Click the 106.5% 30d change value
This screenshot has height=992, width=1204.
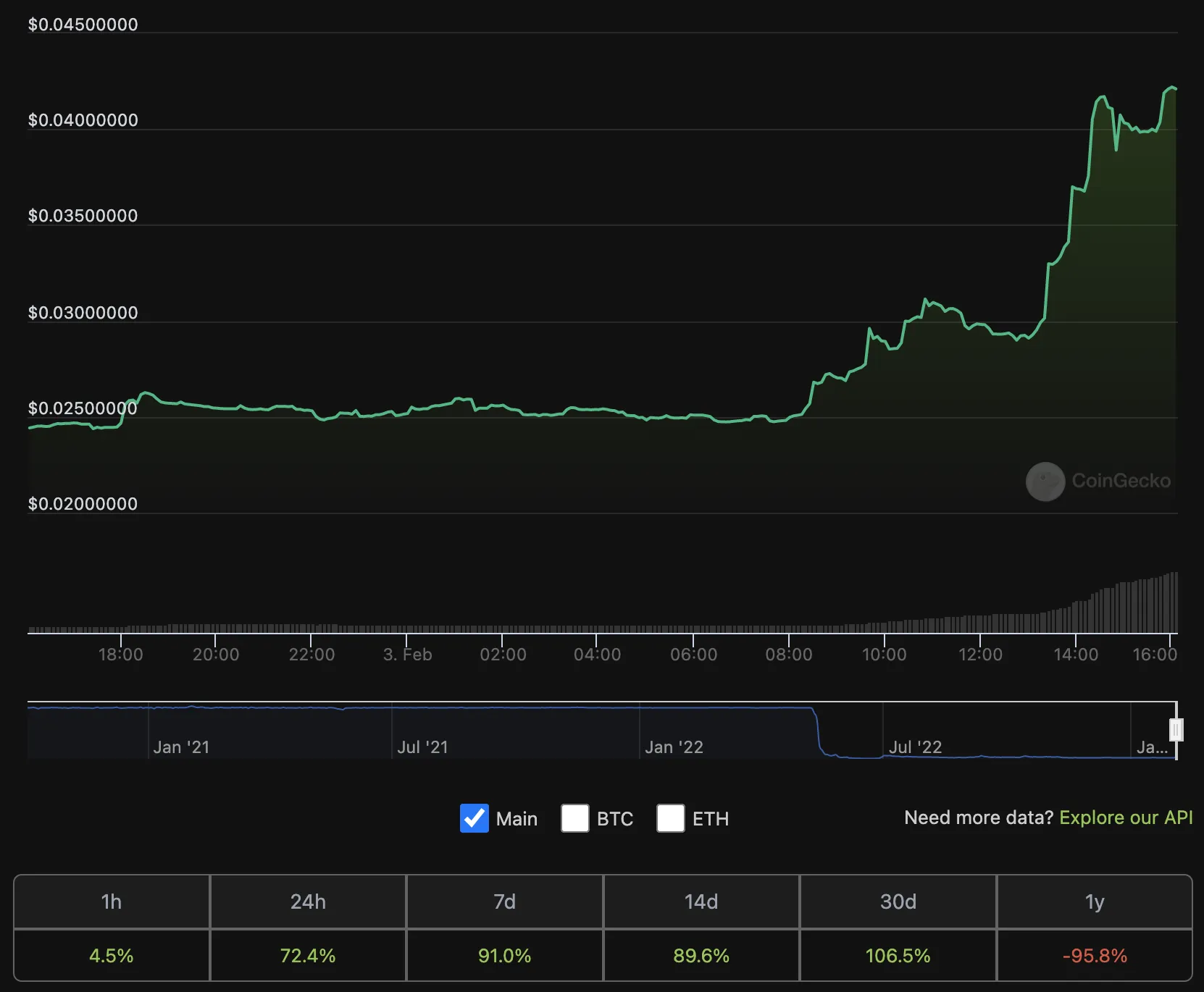(898, 956)
